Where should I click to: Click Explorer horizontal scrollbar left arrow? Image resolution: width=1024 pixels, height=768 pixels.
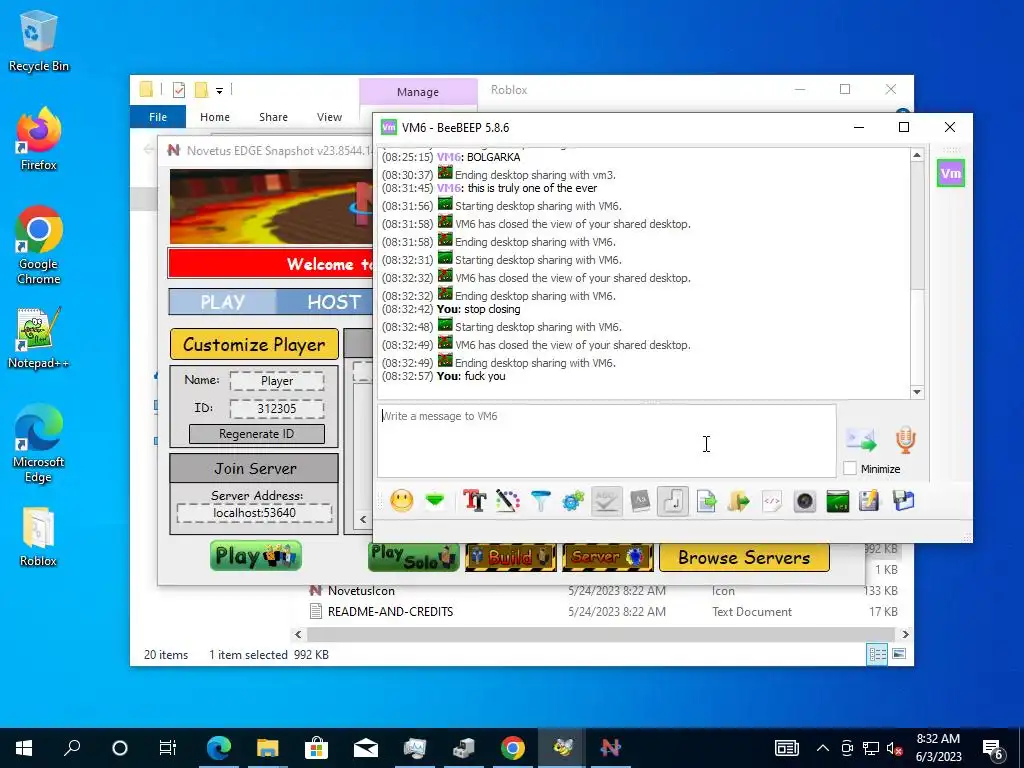tap(298, 634)
